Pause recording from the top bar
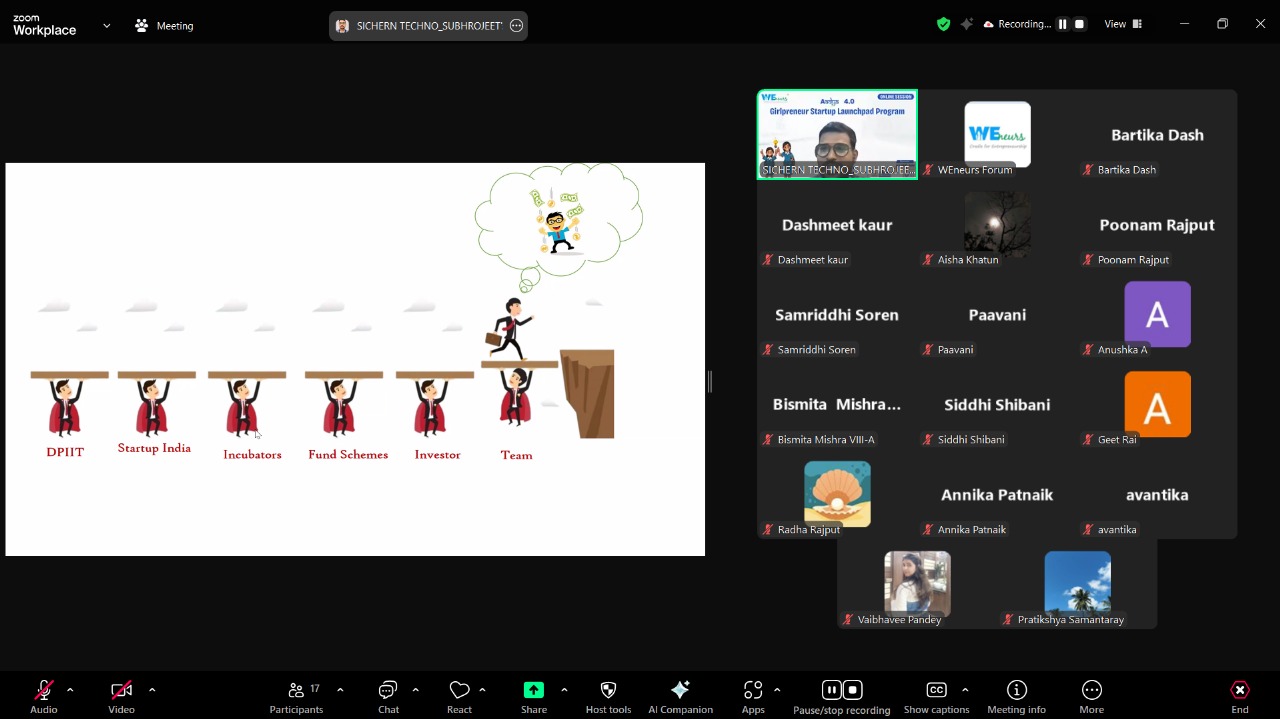 point(1062,24)
